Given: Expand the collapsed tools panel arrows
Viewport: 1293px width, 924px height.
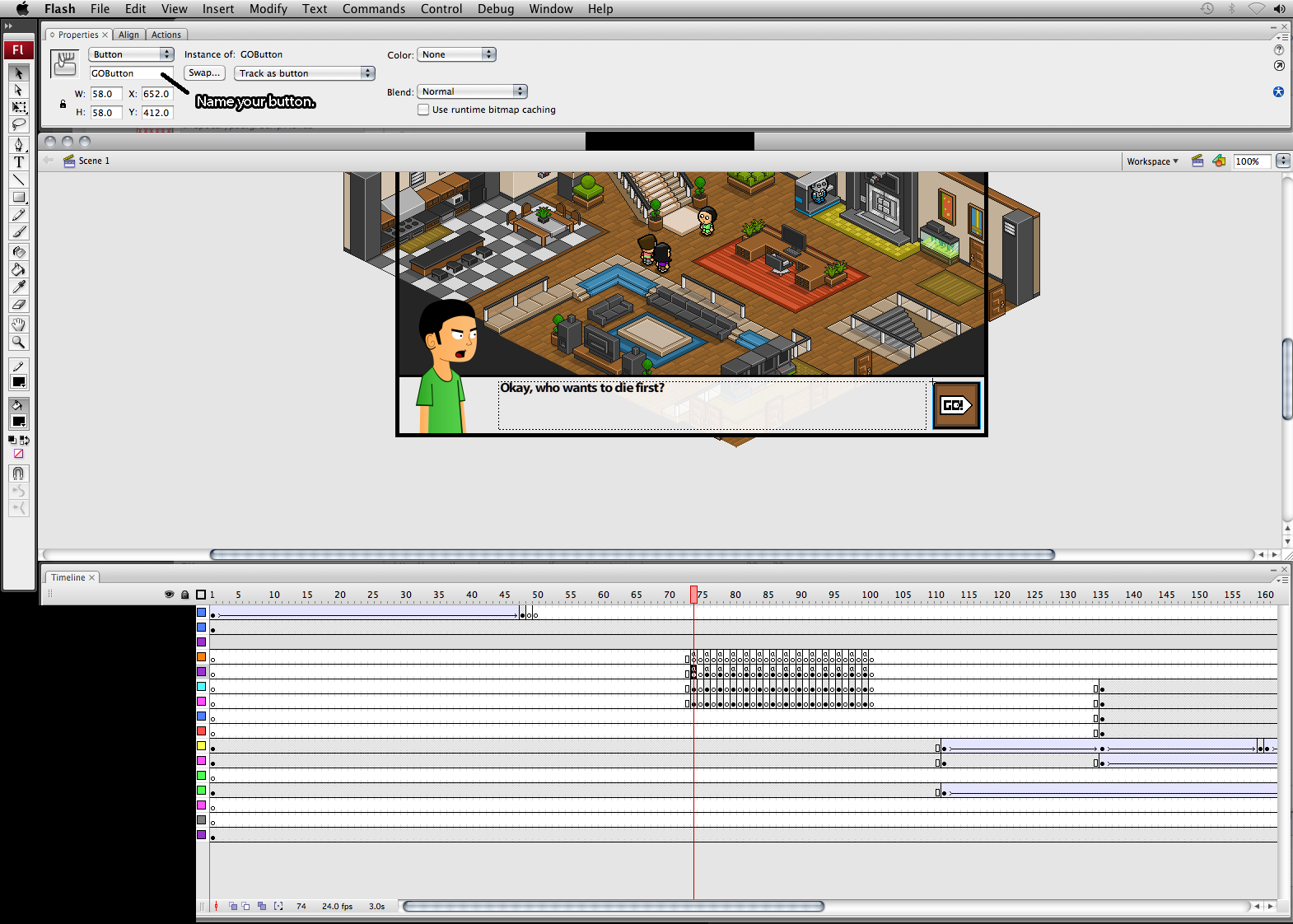Looking at the screenshot, I should click(9, 26).
